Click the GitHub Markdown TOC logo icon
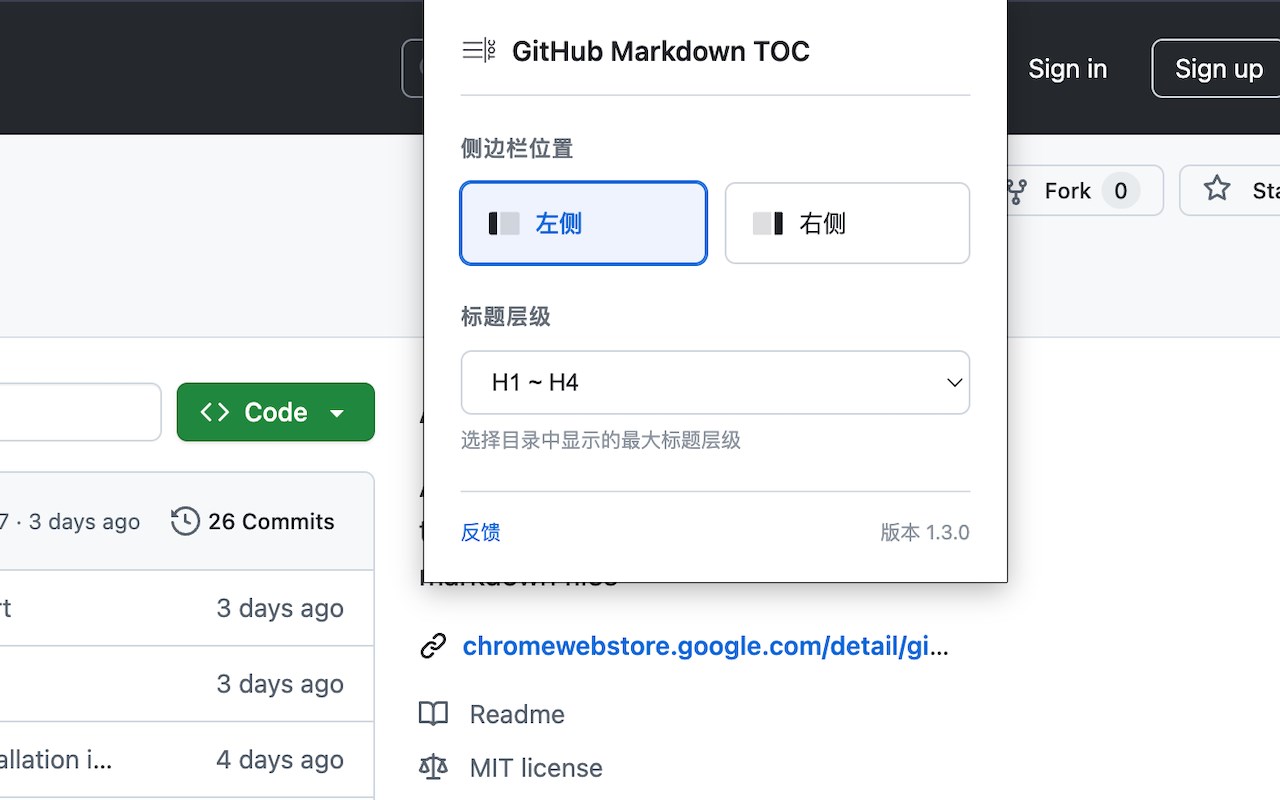Image resolution: width=1280 pixels, height=800 pixels. coord(479,50)
